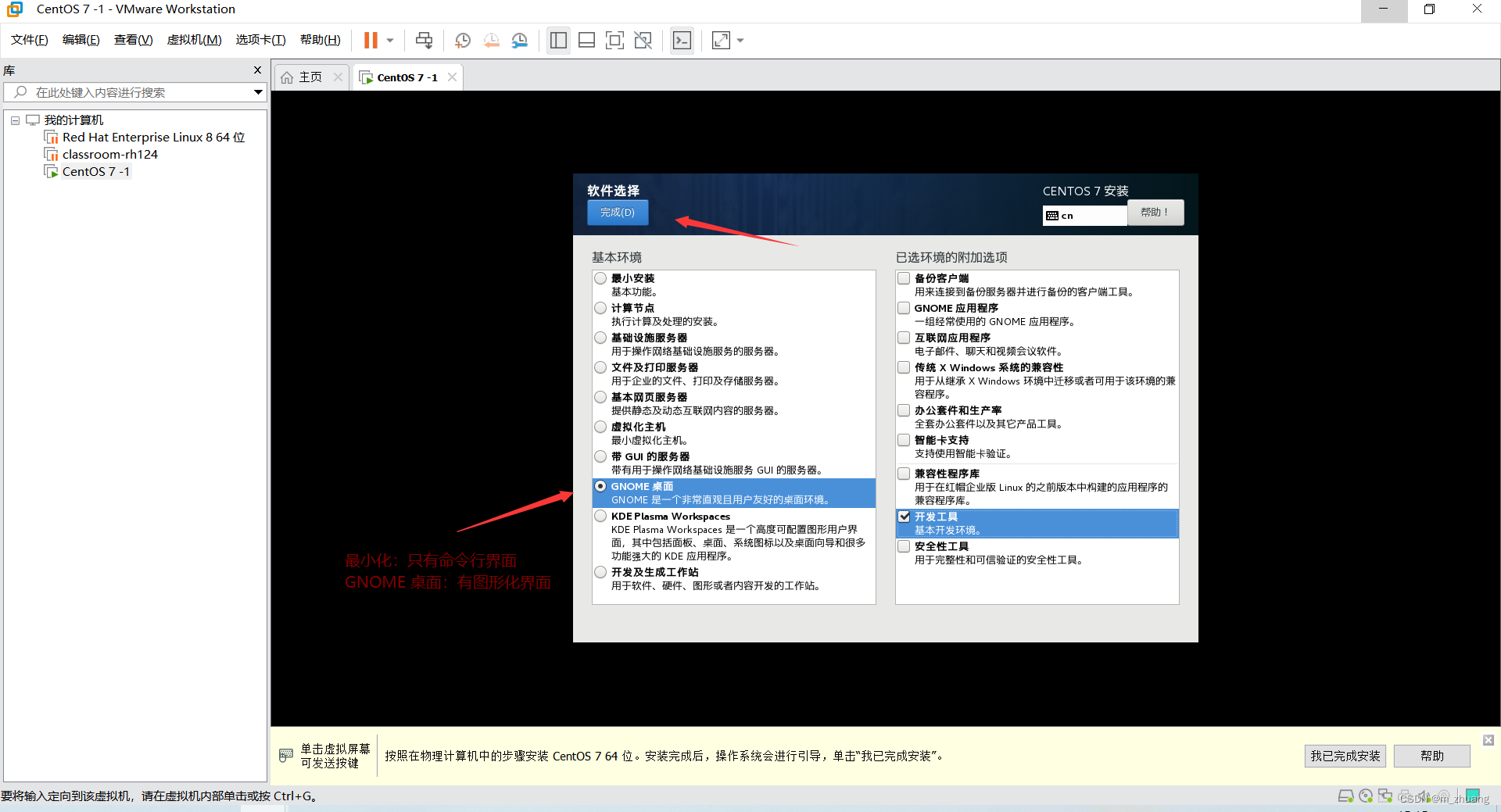Select Red Hat Enterprise Linux 8 64 位

tap(153, 138)
